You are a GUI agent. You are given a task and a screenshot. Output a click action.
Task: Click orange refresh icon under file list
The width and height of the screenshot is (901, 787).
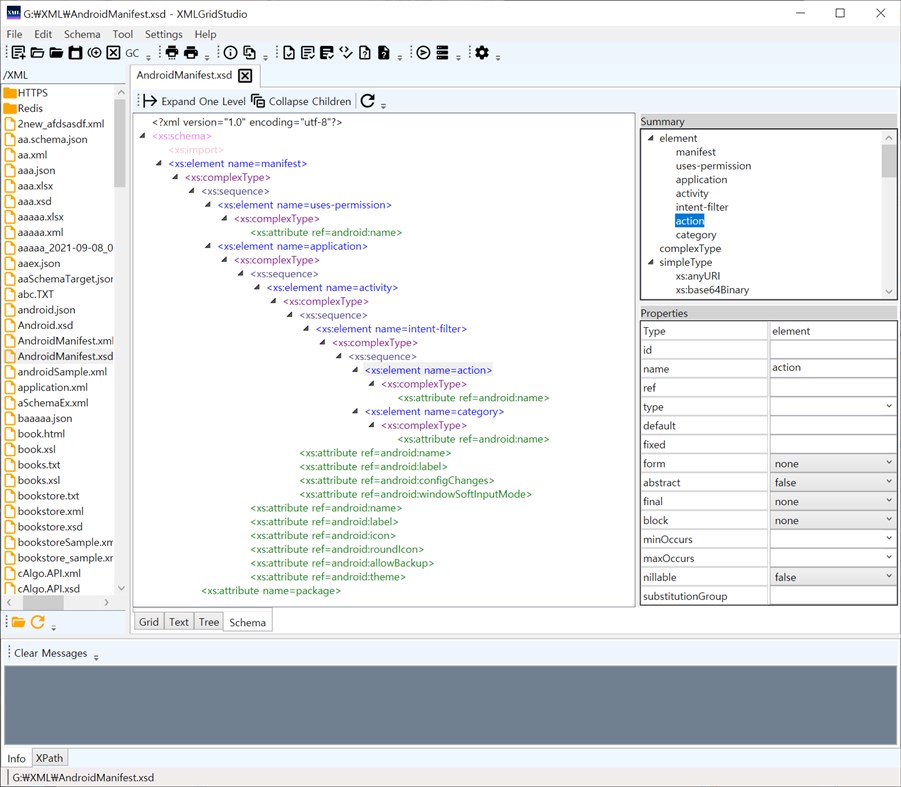tap(38, 622)
